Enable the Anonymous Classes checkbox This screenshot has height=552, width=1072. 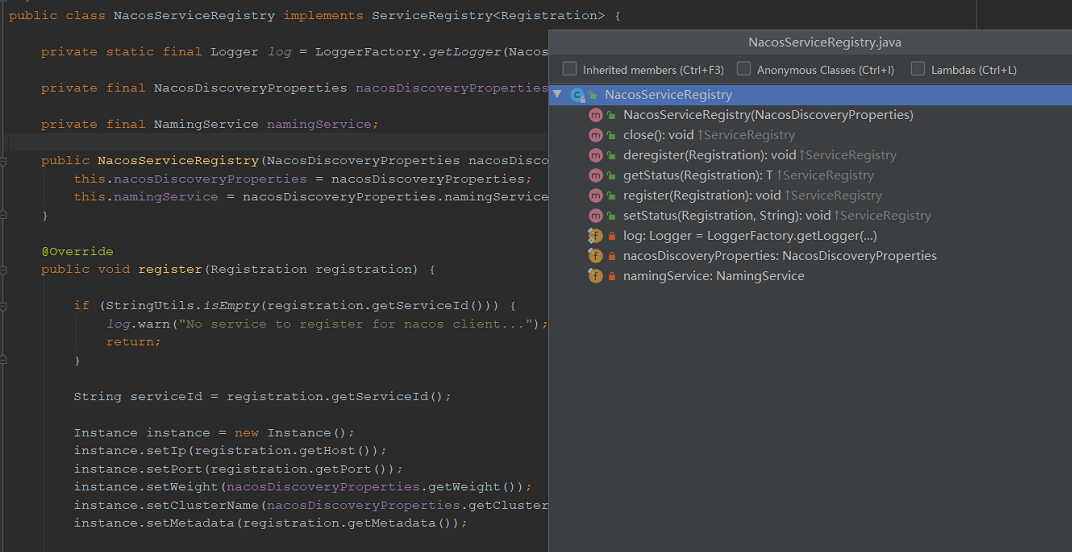click(x=744, y=69)
